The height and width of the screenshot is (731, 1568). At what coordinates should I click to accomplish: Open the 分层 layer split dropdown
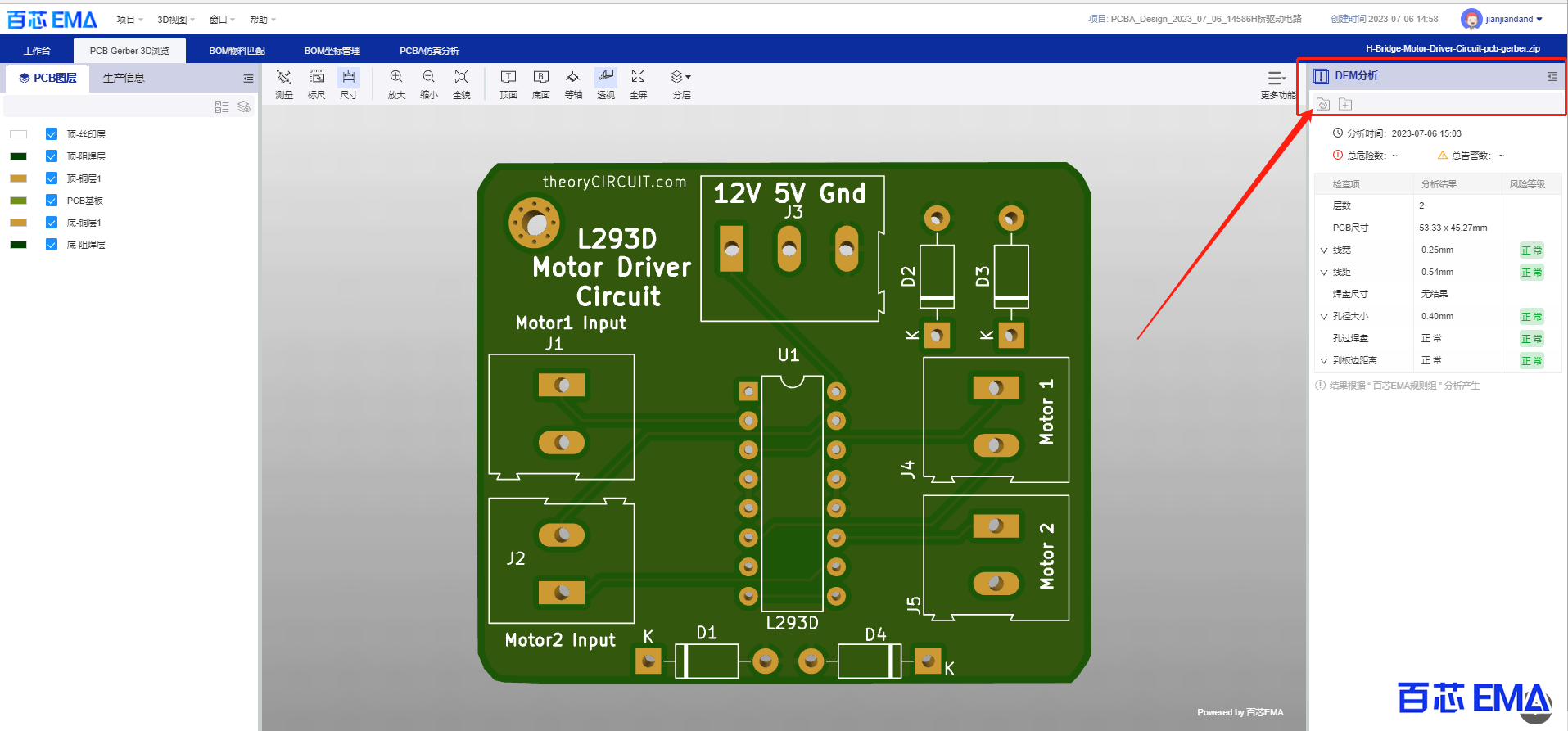[x=681, y=83]
